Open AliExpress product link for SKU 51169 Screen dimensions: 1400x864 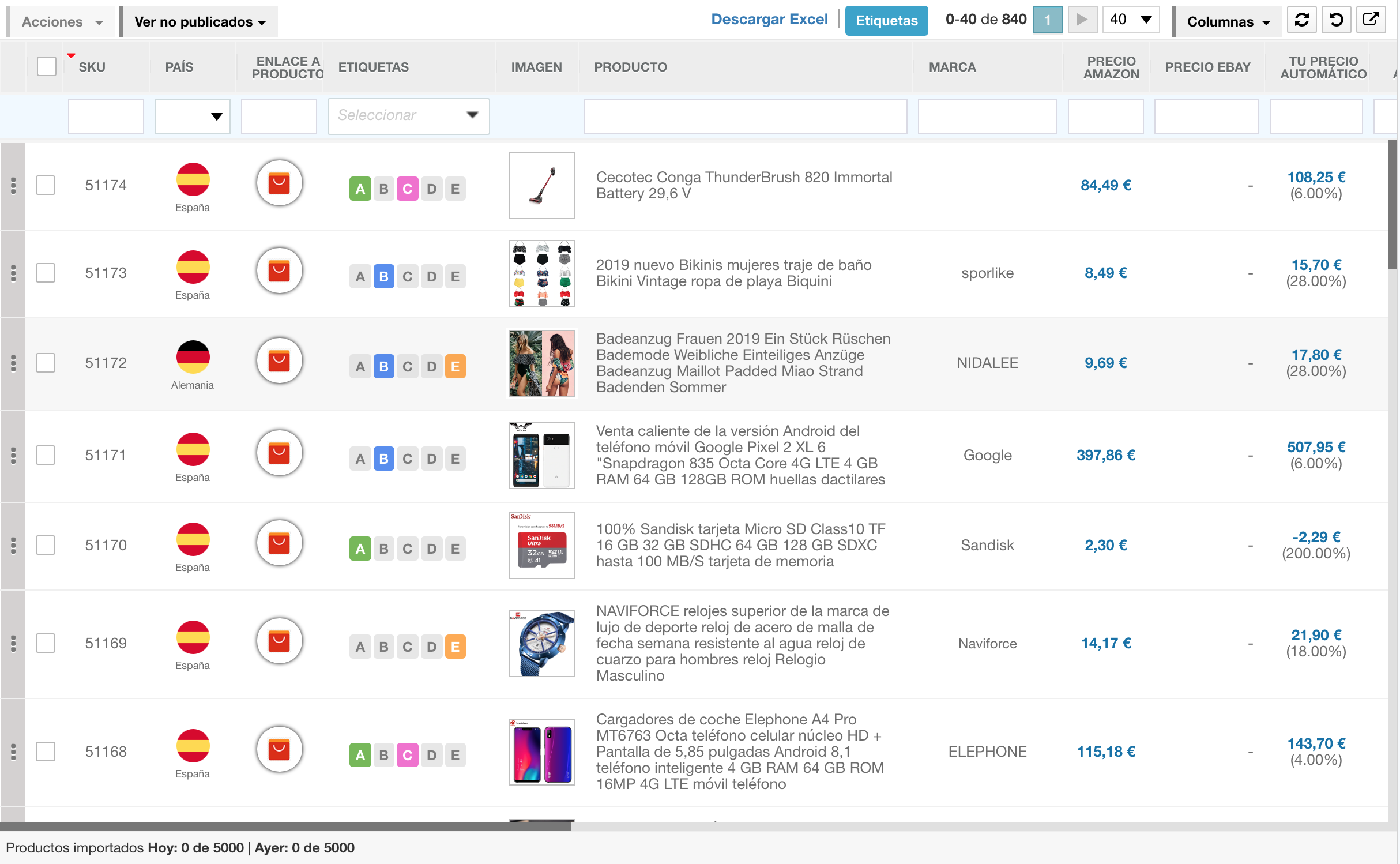pyautogui.click(x=280, y=641)
